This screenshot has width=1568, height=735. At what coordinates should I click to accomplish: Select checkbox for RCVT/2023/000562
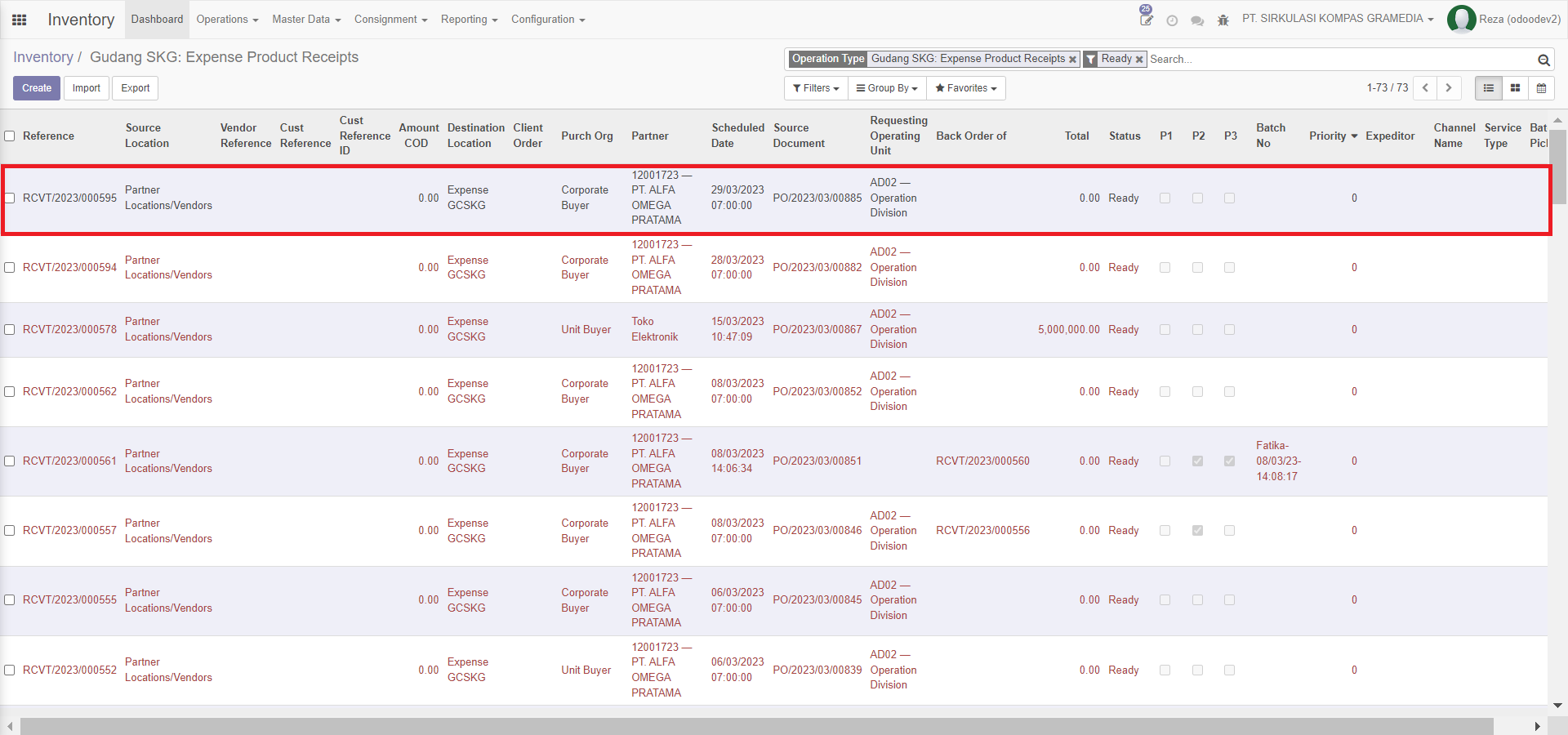point(10,392)
